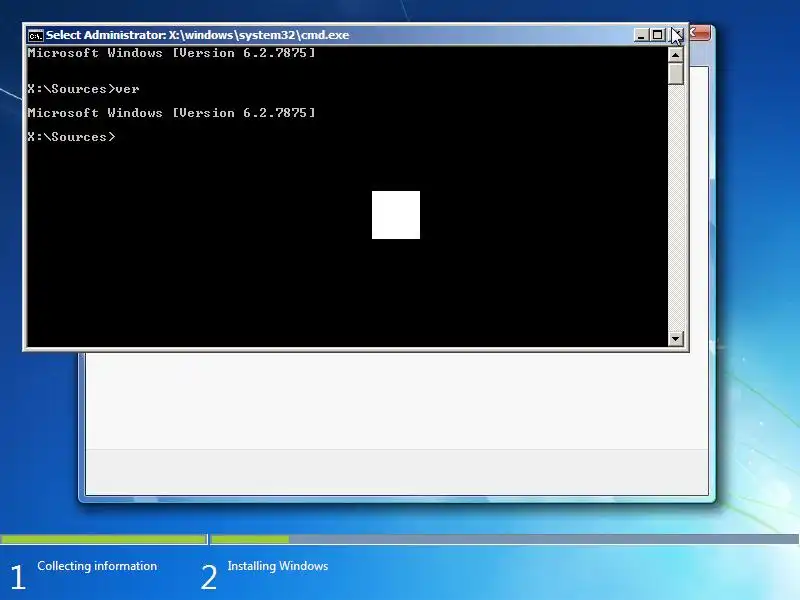Click the step number 1
The width and height of the screenshot is (800, 600).
click(18, 577)
